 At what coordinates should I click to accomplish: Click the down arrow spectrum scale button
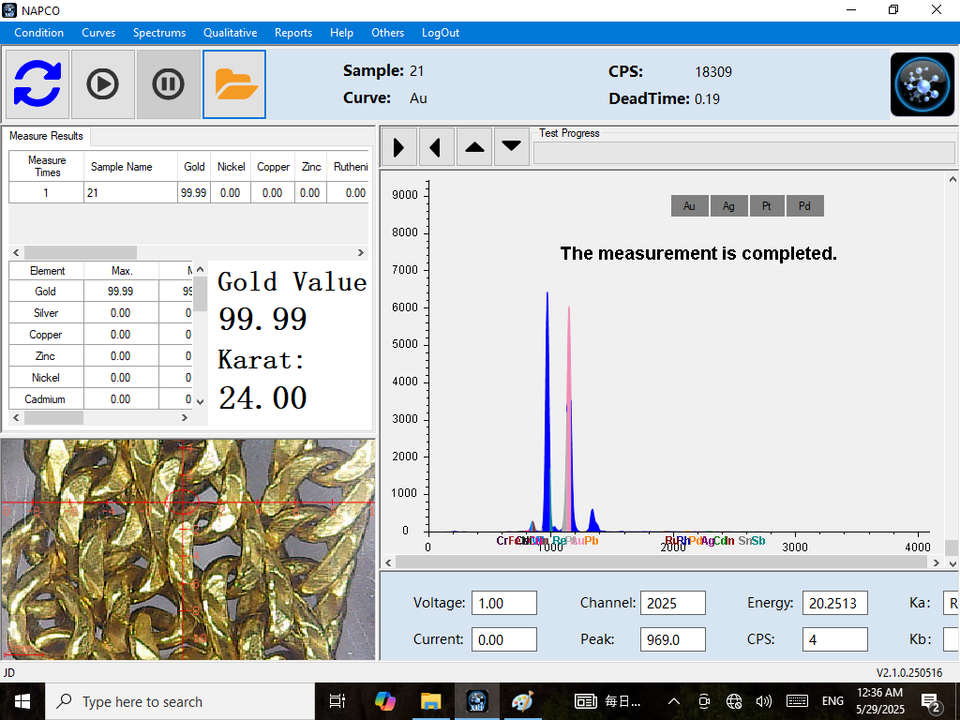[x=511, y=148]
